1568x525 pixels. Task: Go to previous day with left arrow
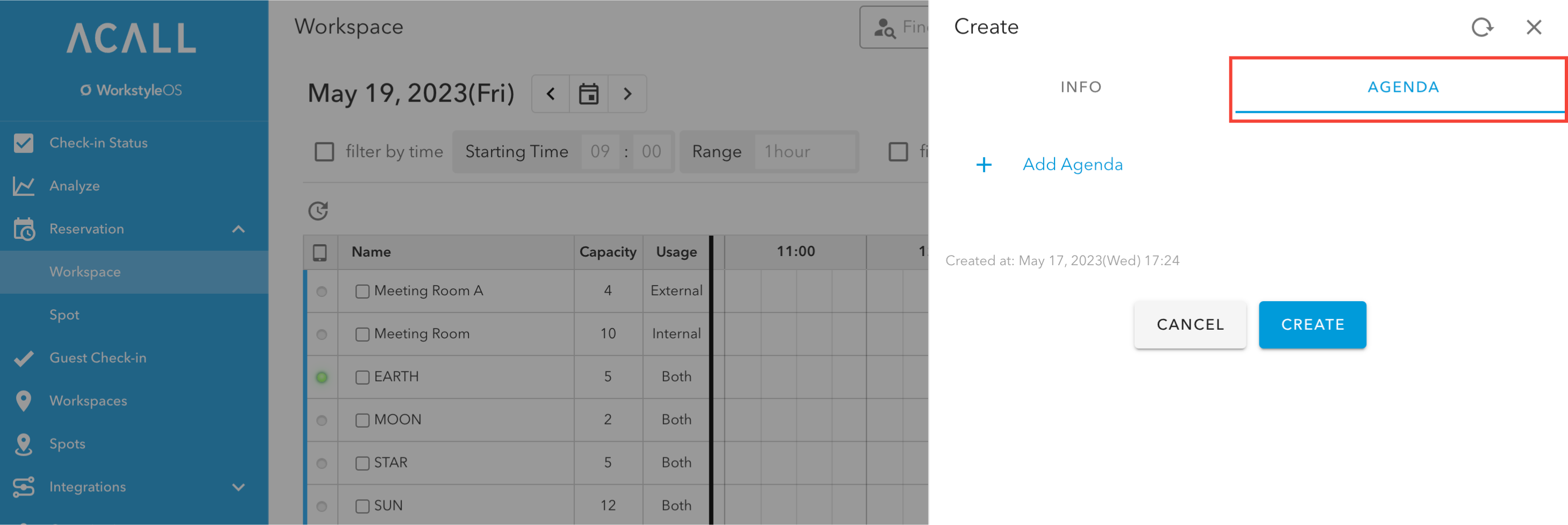(551, 94)
